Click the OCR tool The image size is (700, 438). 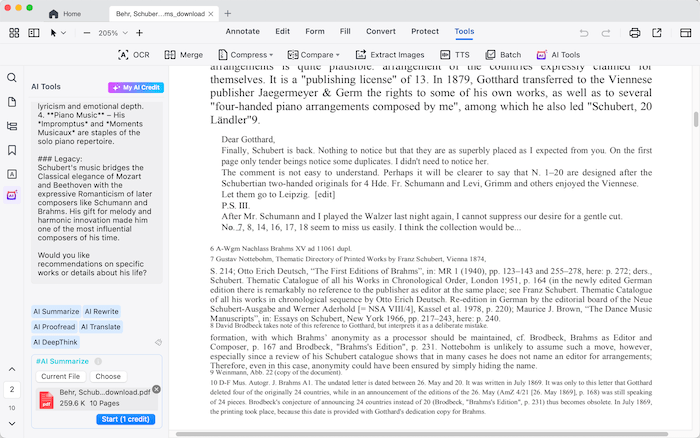coord(134,55)
